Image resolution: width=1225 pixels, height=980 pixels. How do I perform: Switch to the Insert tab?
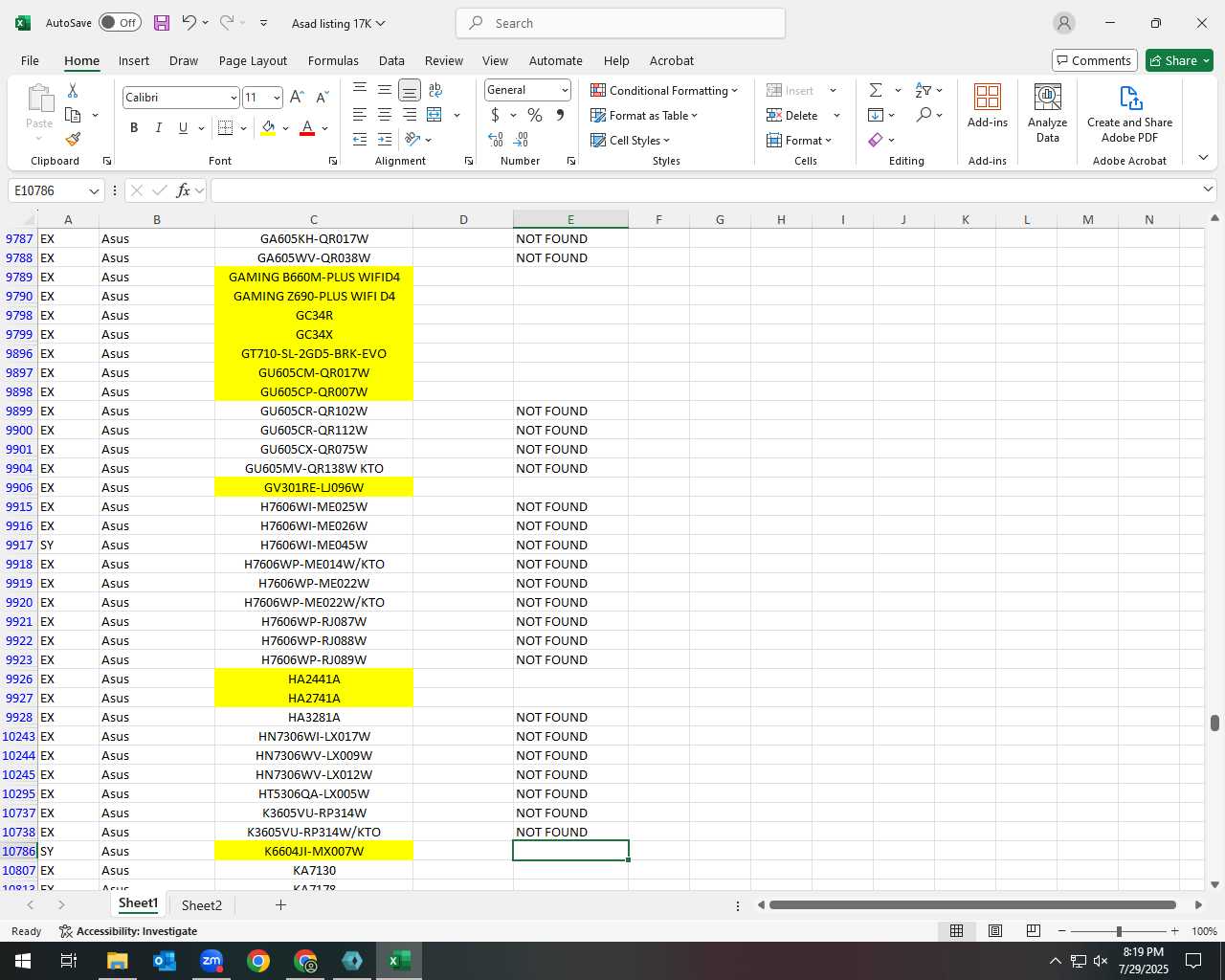point(134,60)
